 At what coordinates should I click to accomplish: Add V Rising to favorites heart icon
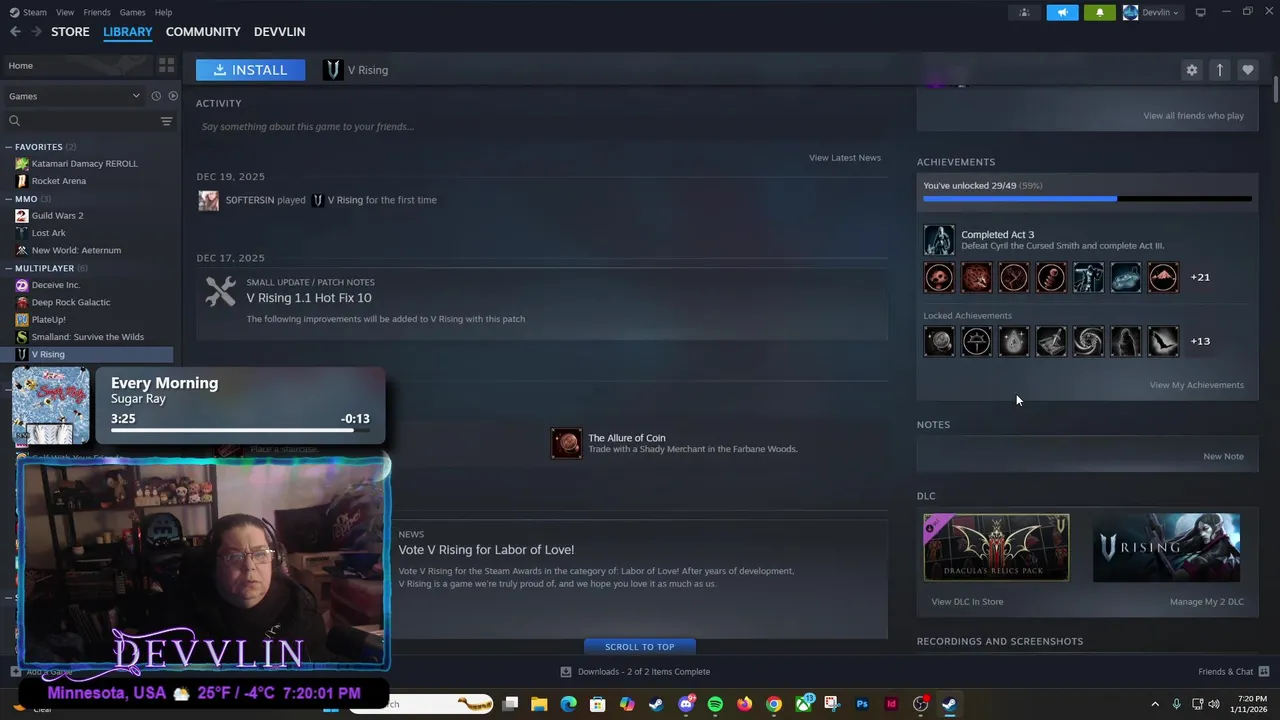[x=1247, y=70]
